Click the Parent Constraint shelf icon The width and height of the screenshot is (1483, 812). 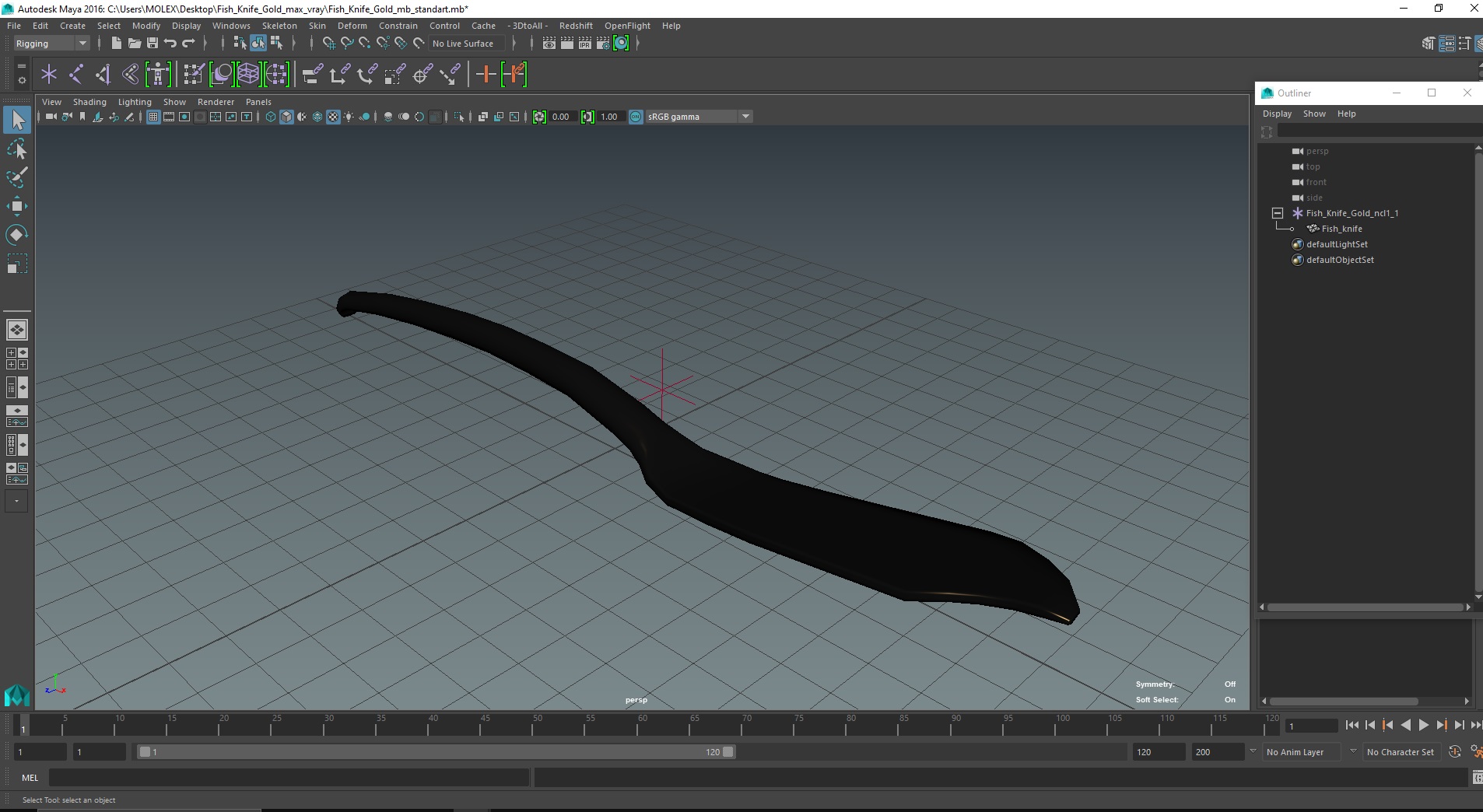point(312,75)
